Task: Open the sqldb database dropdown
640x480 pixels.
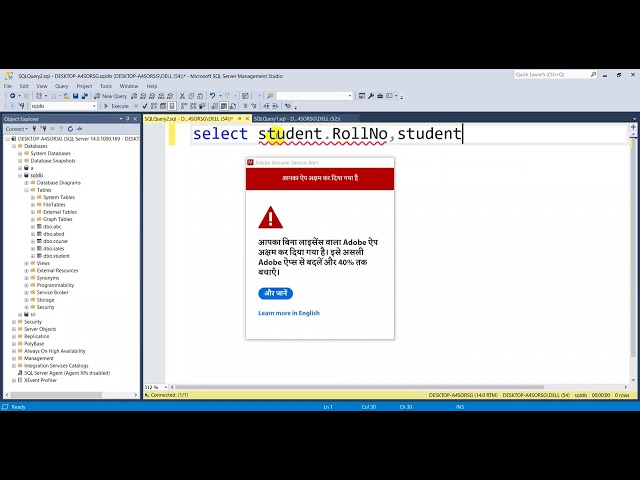Action: click(x=94, y=106)
